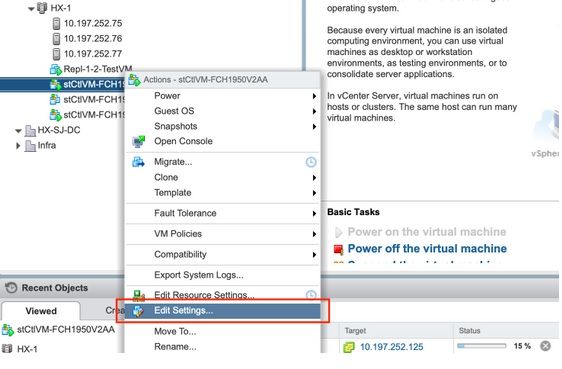Click the Open Console monitor icon
The height and width of the screenshot is (369, 562).
[x=138, y=142]
